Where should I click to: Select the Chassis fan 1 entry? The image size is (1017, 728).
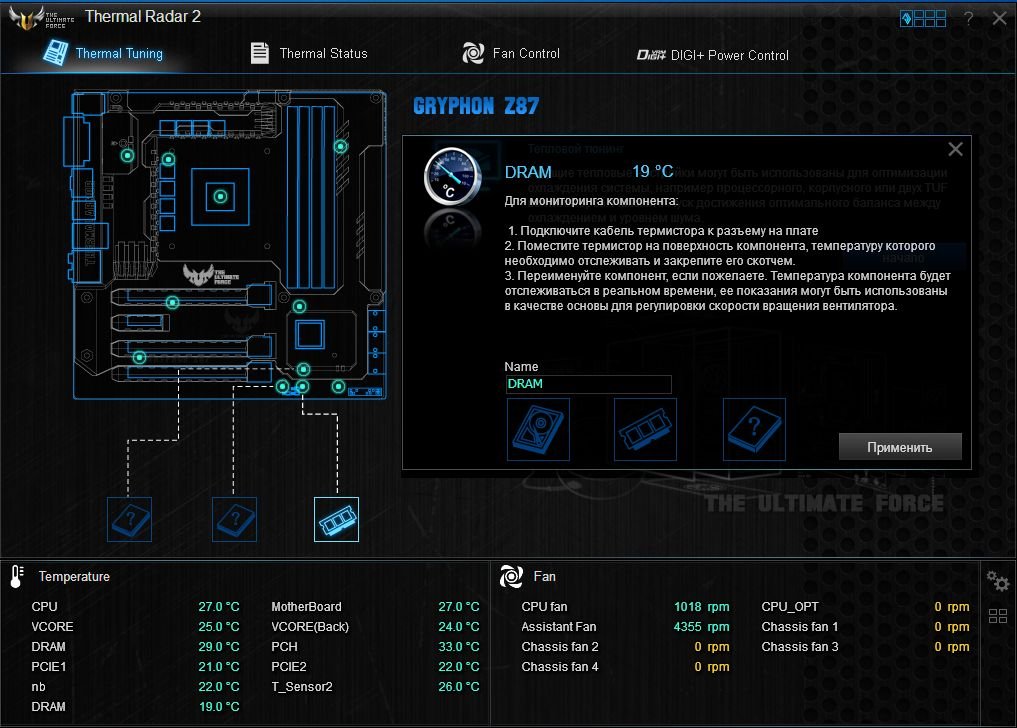(865, 627)
